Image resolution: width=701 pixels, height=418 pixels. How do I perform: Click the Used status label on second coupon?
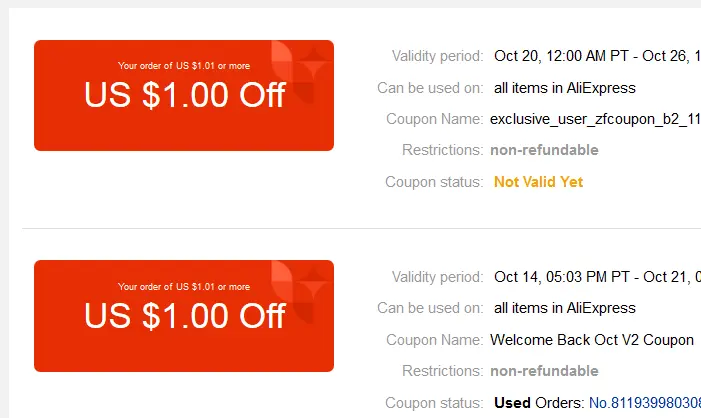[512, 403]
